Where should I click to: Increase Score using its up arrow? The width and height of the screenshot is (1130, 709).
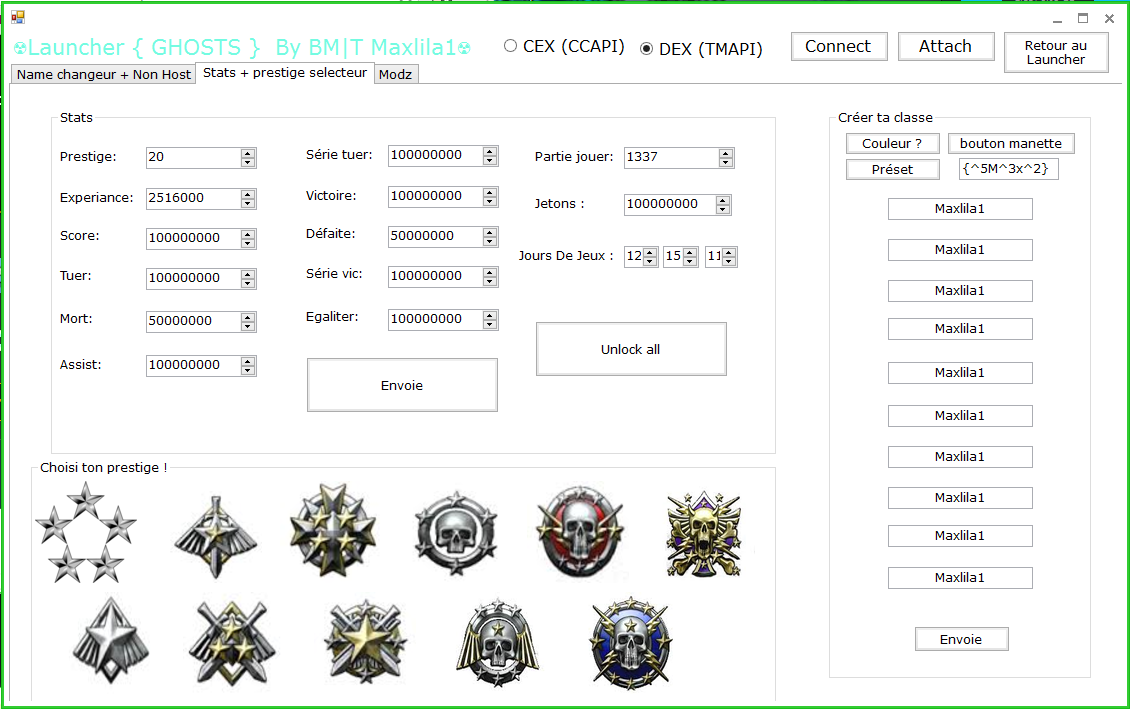[248, 233]
